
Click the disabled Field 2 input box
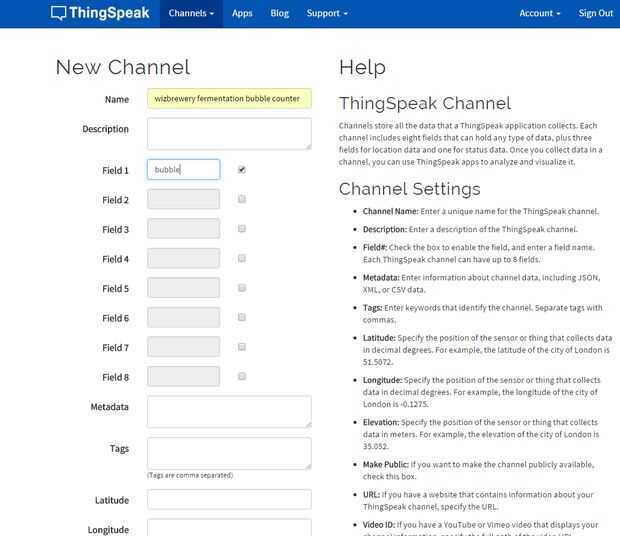(183, 199)
